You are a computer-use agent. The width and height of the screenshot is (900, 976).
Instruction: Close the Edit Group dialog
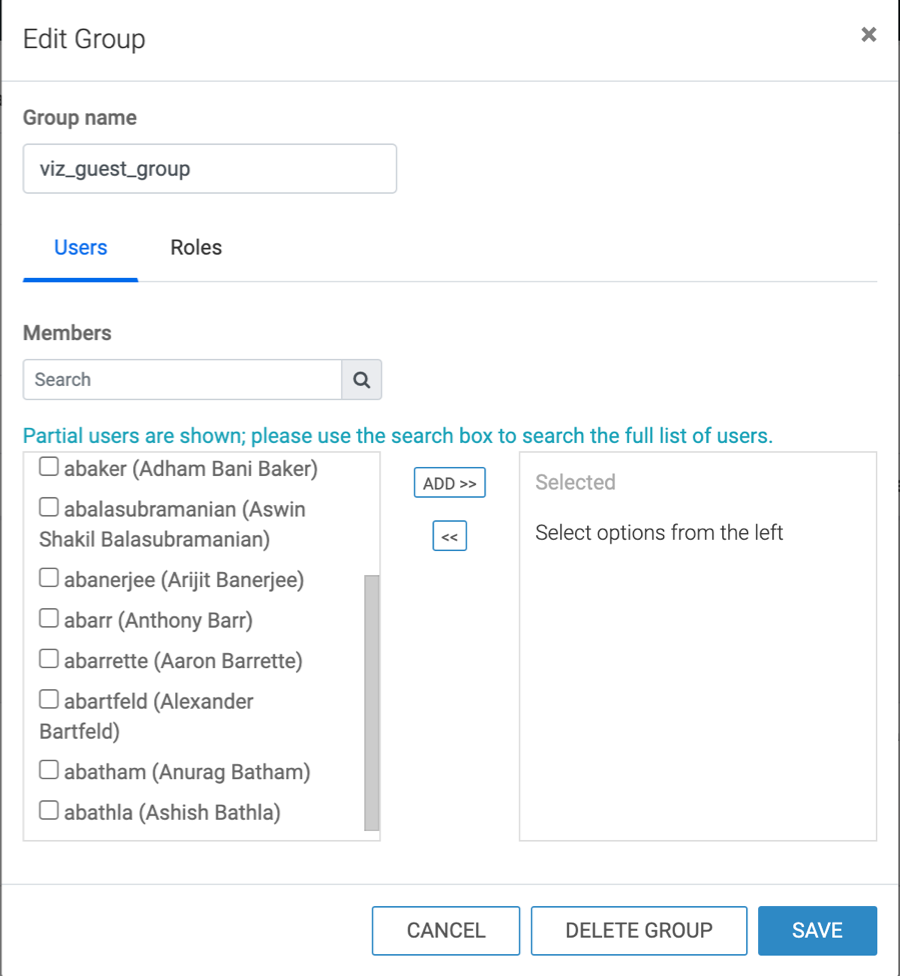[x=869, y=34]
